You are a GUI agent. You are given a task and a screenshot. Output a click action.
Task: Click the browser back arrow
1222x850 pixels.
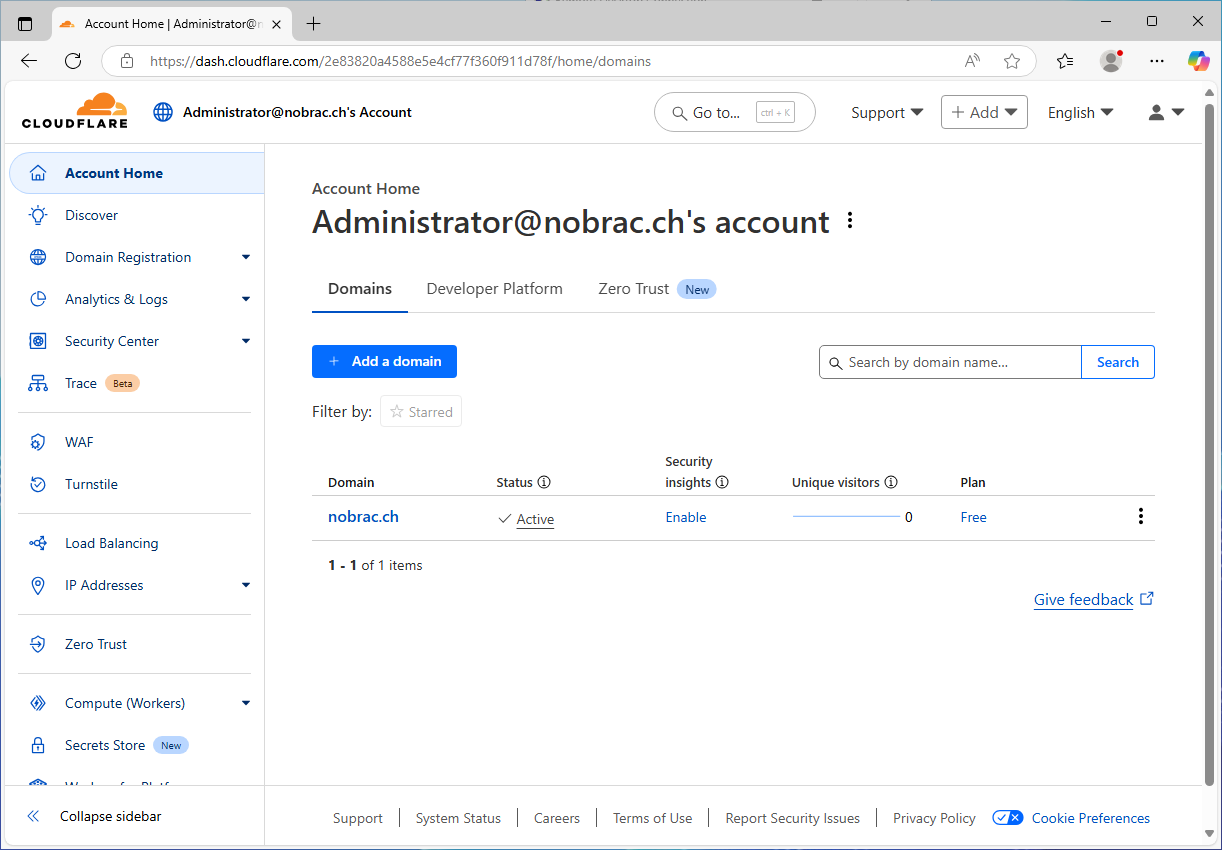29,61
